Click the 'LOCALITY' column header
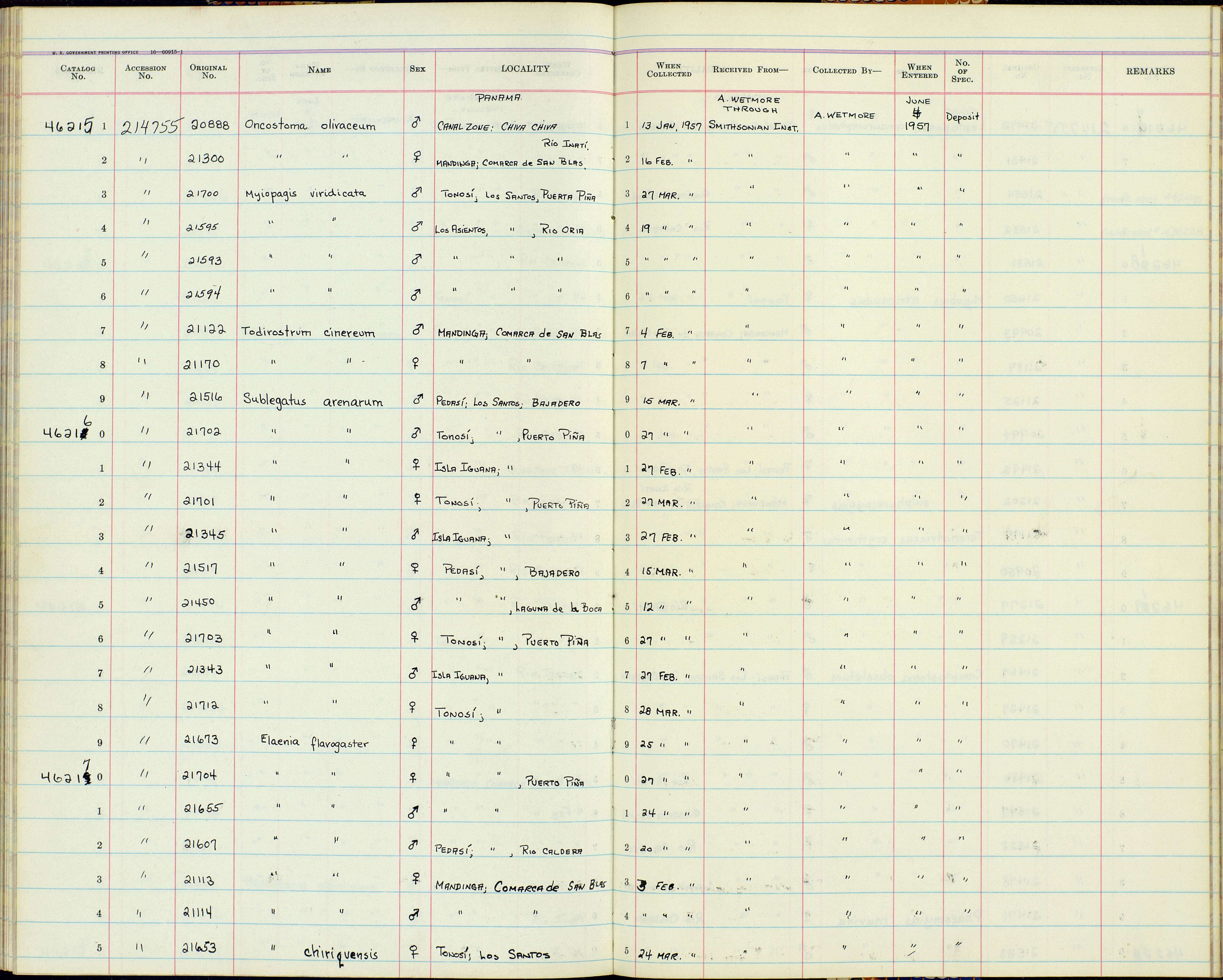The width and height of the screenshot is (1223, 980). (x=525, y=69)
